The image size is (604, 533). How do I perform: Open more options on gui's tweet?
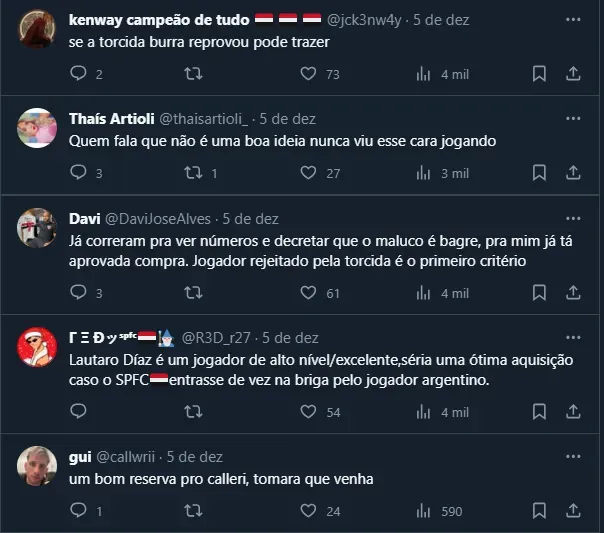click(573, 456)
